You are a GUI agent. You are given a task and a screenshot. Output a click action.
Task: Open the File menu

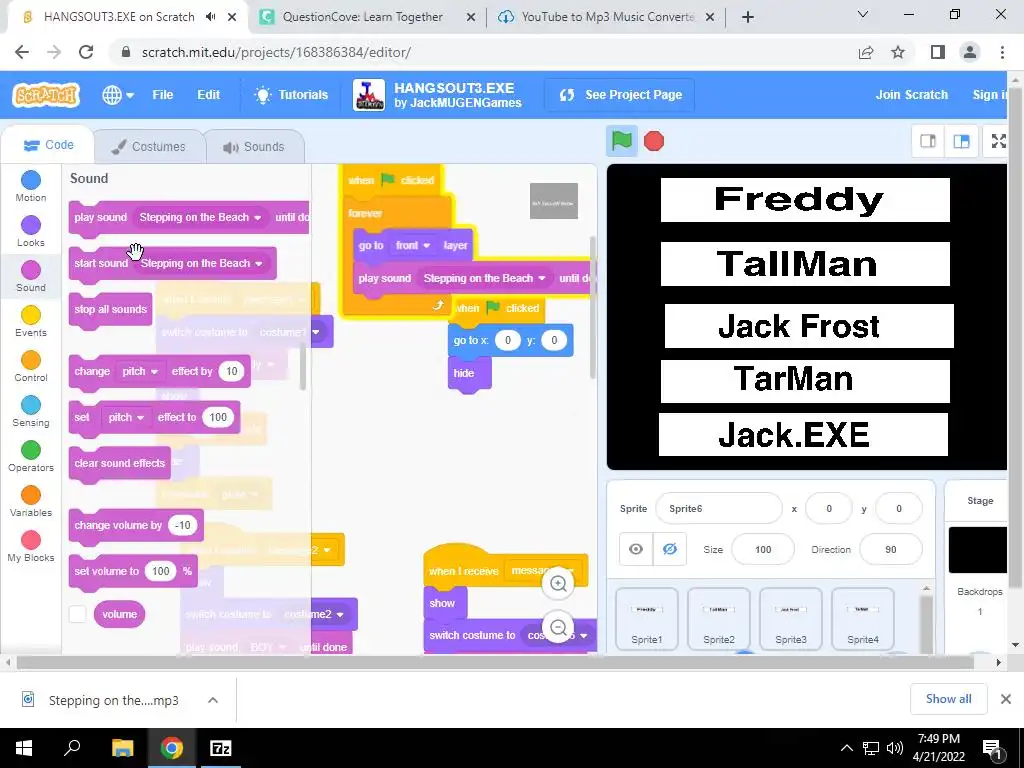point(163,95)
